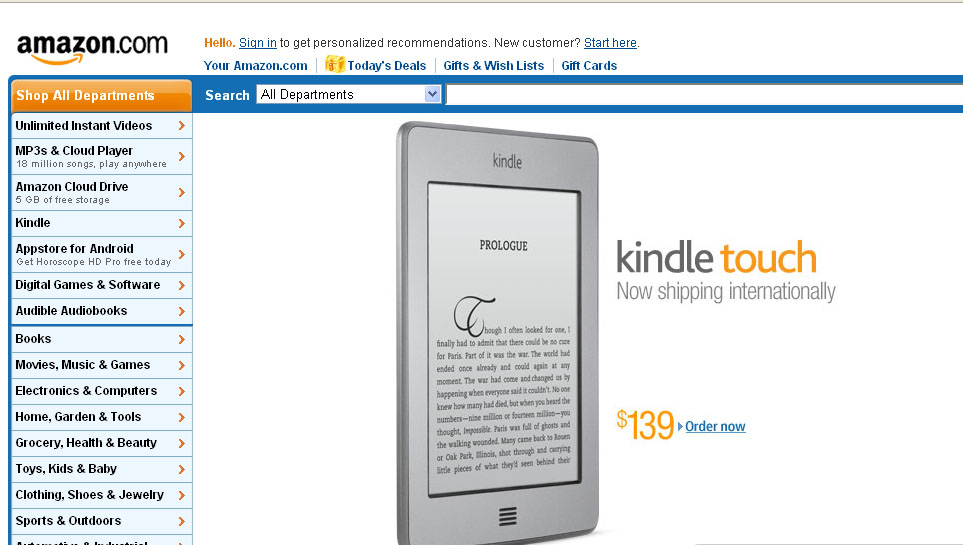Viewport: 963px width, 545px height.
Task: Click the arrow beside Unlimited Instant Videos
Action: [x=181, y=125]
